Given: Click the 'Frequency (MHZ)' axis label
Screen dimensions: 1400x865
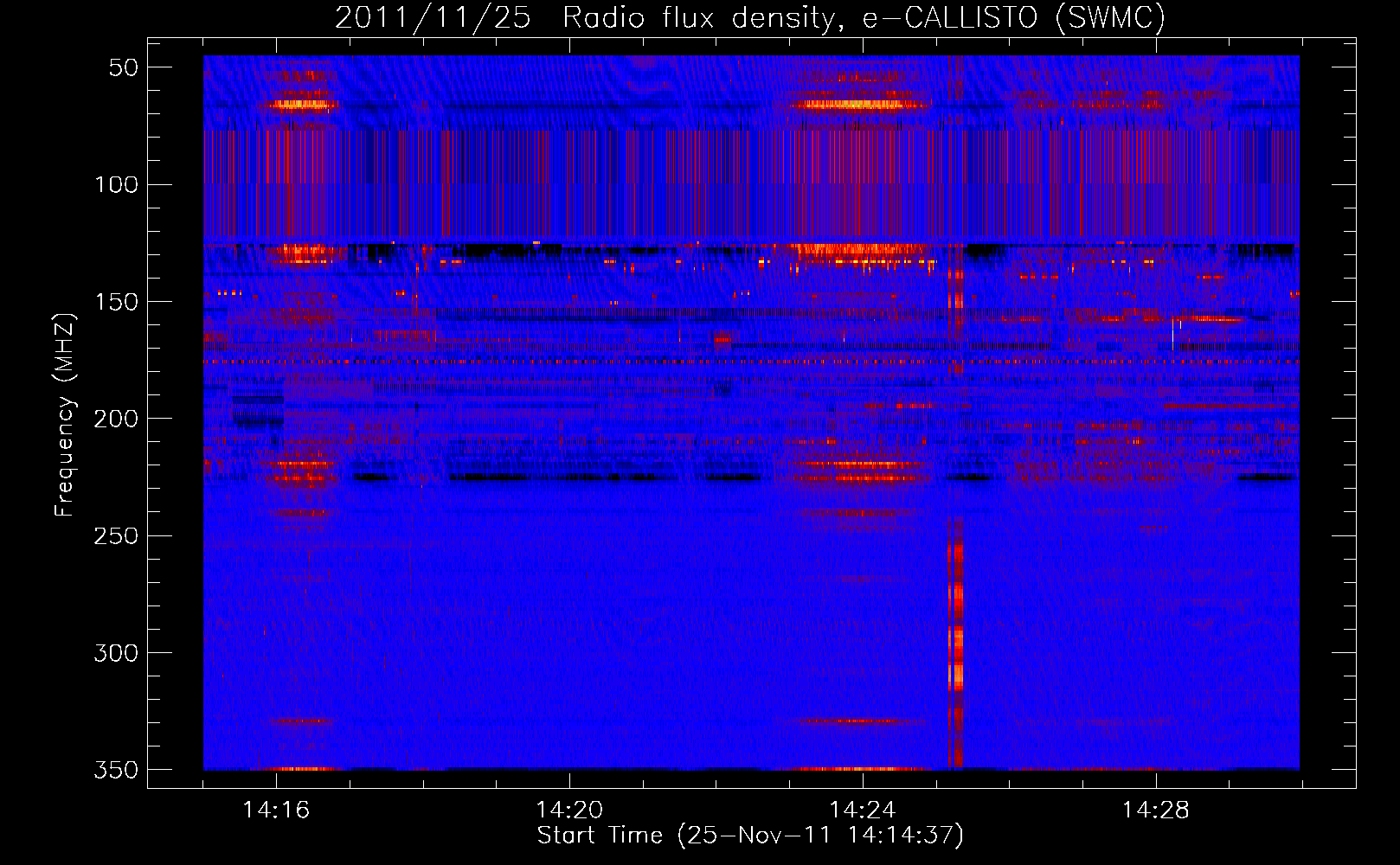Looking at the screenshot, I should point(65,415).
